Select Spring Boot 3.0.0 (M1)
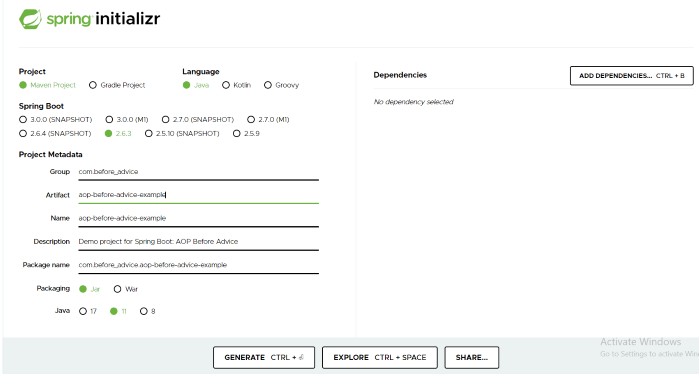This screenshot has width=699, height=374. point(127,119)
